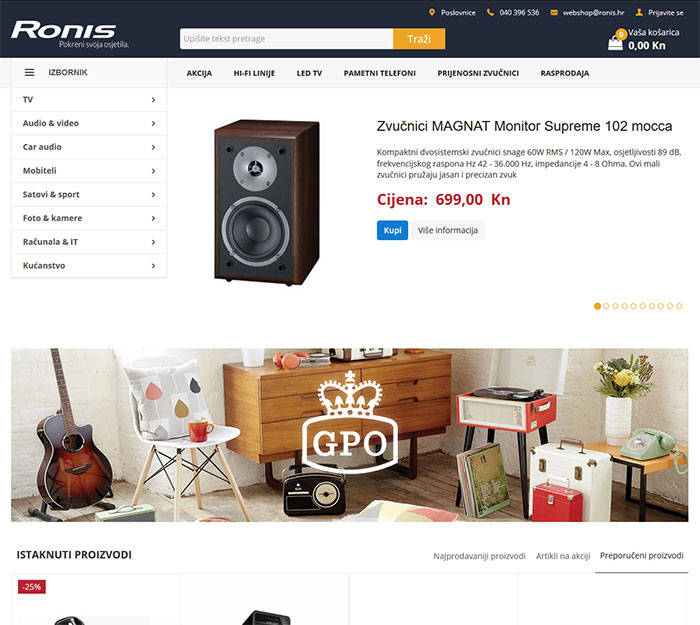Select the first orange carousel dot
This screenshot has height=625, width=700.
pos(597,306)
